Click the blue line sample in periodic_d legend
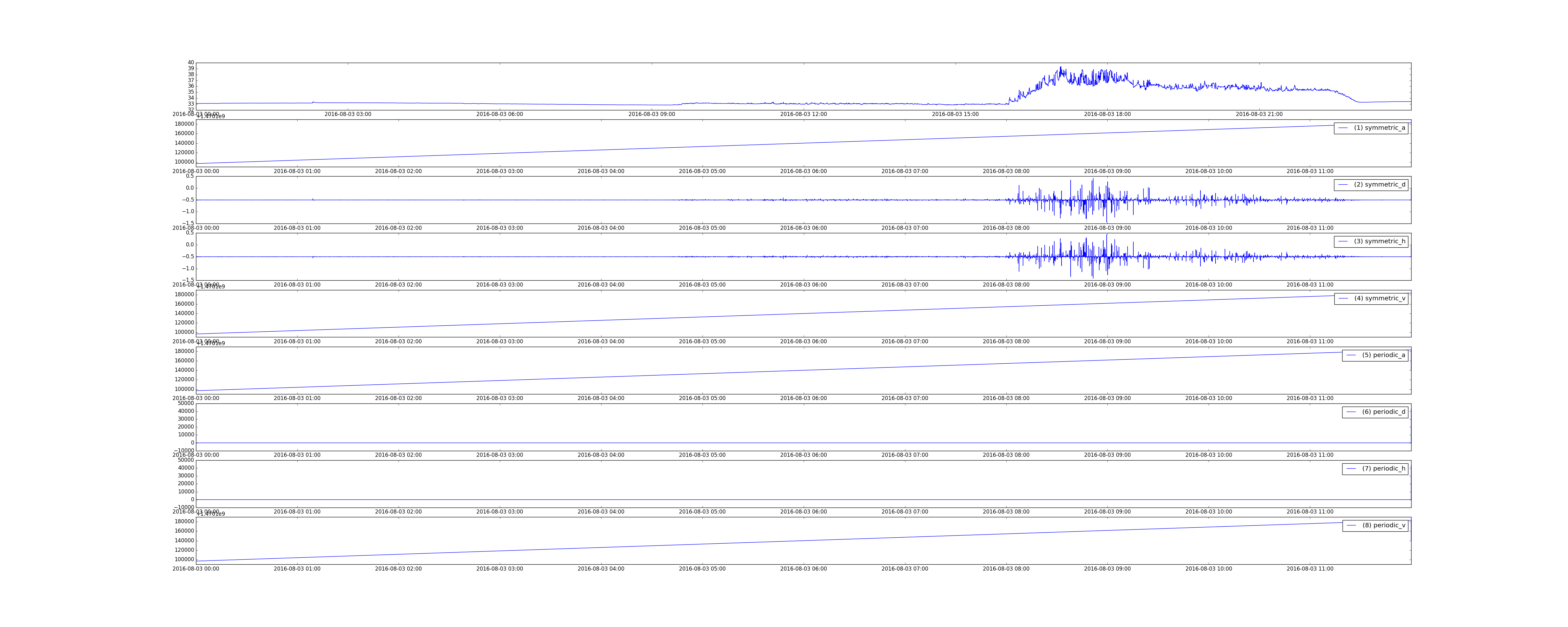 tap(1351, 412)
